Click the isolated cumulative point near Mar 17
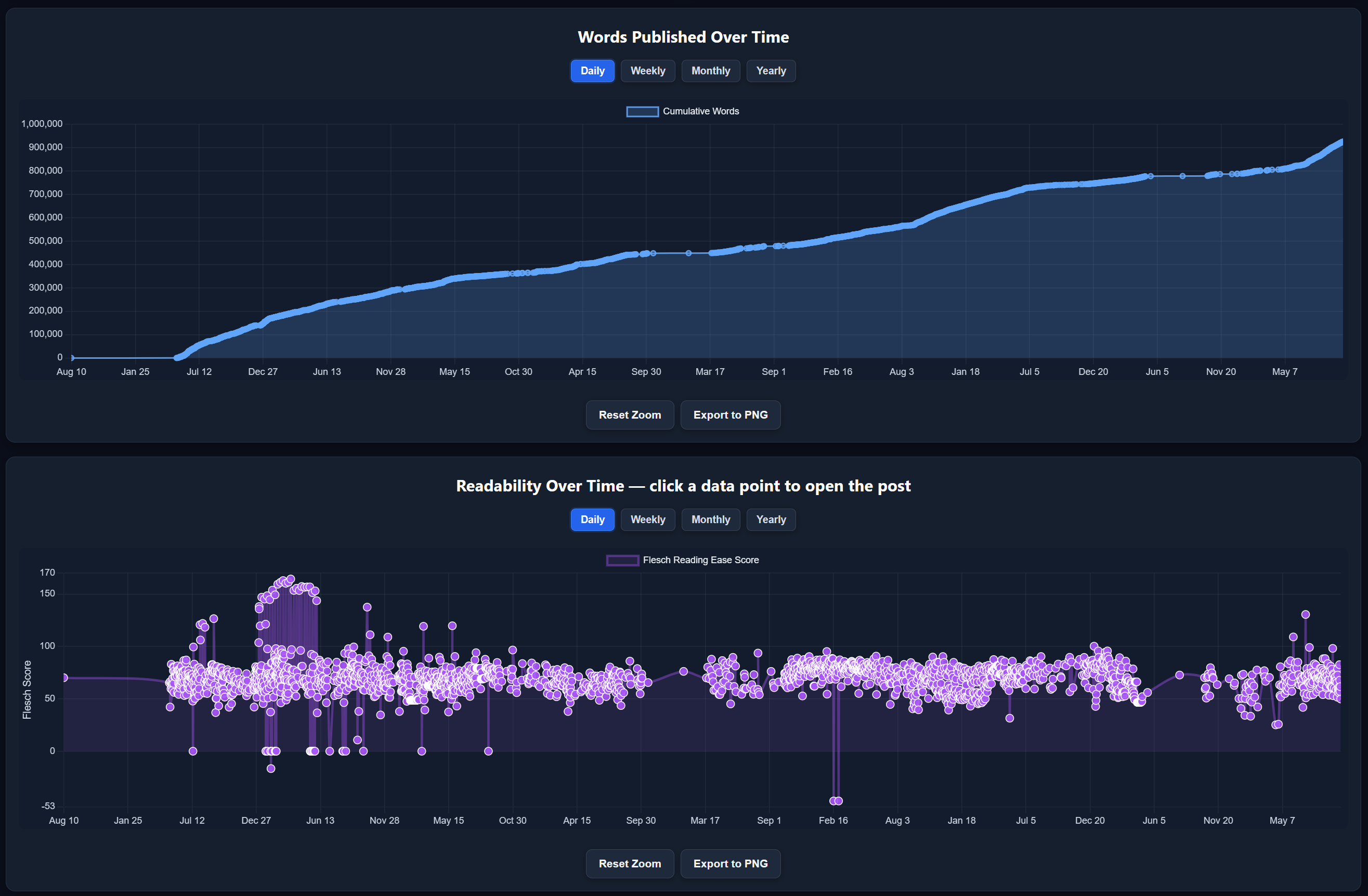The width and height of the screenshot is (1368, 896). [x=688, y=253]
